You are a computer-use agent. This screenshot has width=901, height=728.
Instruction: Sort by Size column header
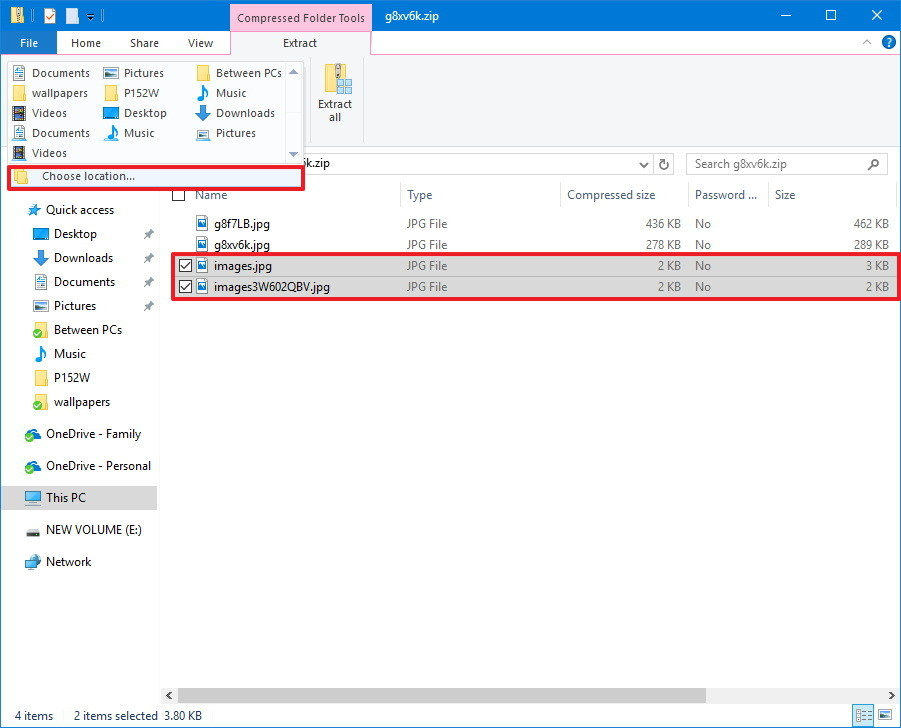pos(785,195)
